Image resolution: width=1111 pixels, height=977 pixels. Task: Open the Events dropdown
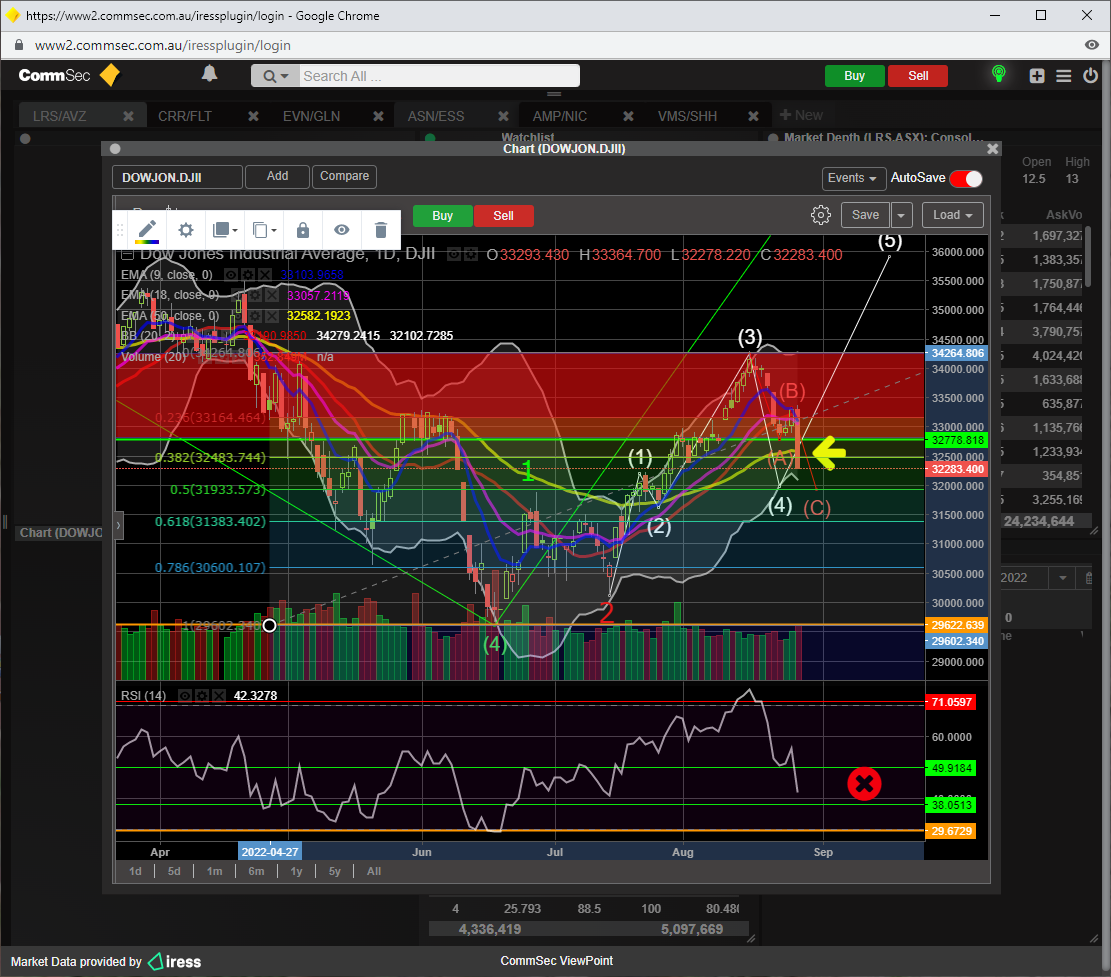click(x=852, y=178)
